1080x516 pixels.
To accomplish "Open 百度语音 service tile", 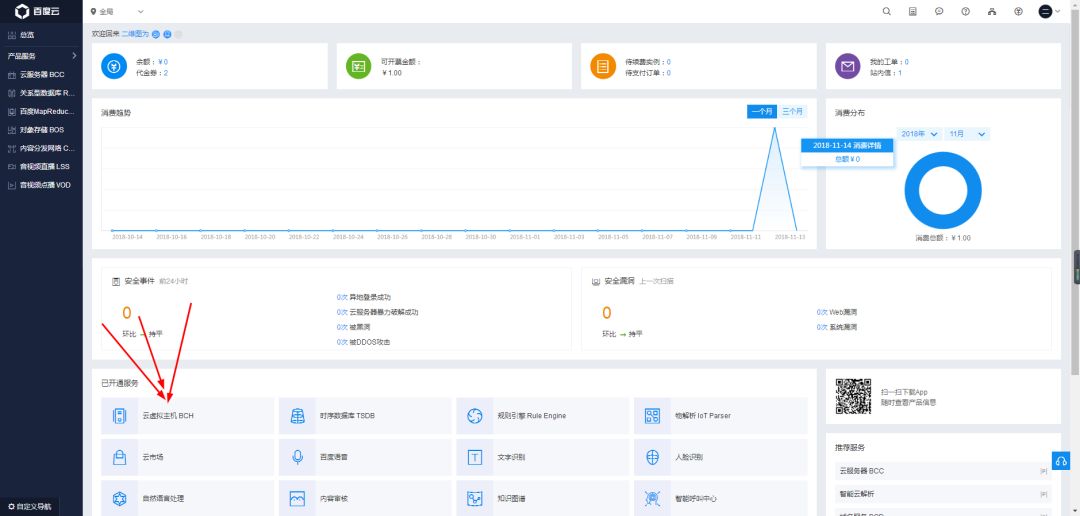I will click(364, 457).
